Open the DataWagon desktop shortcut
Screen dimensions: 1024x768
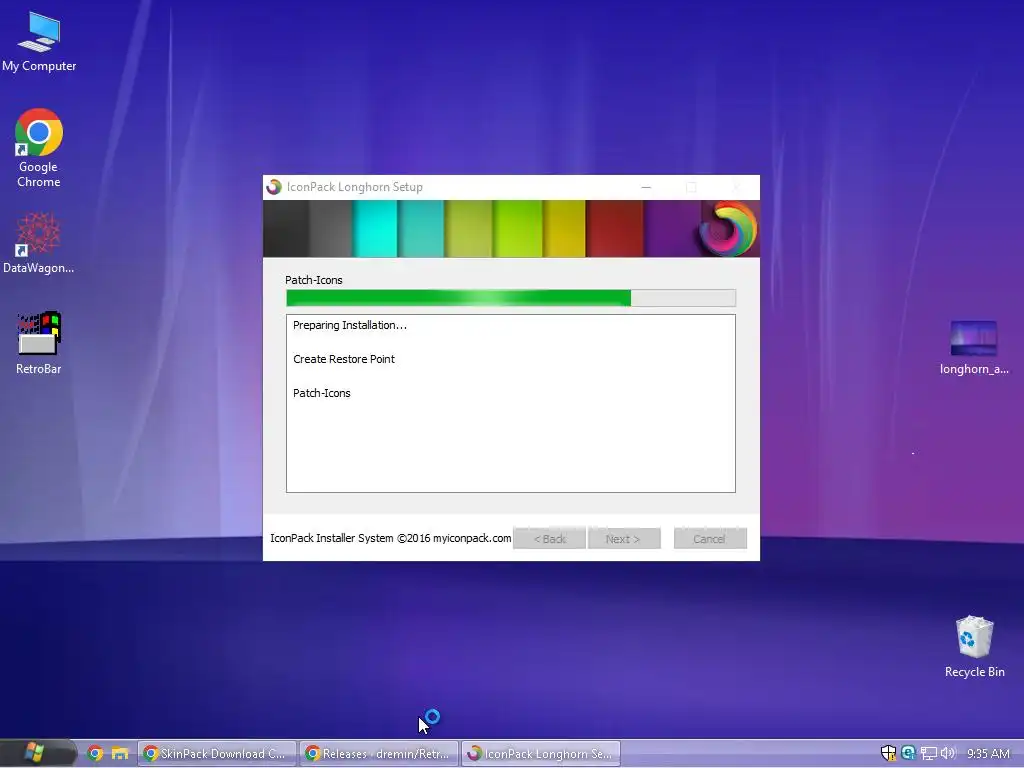(x=39, y=242)
